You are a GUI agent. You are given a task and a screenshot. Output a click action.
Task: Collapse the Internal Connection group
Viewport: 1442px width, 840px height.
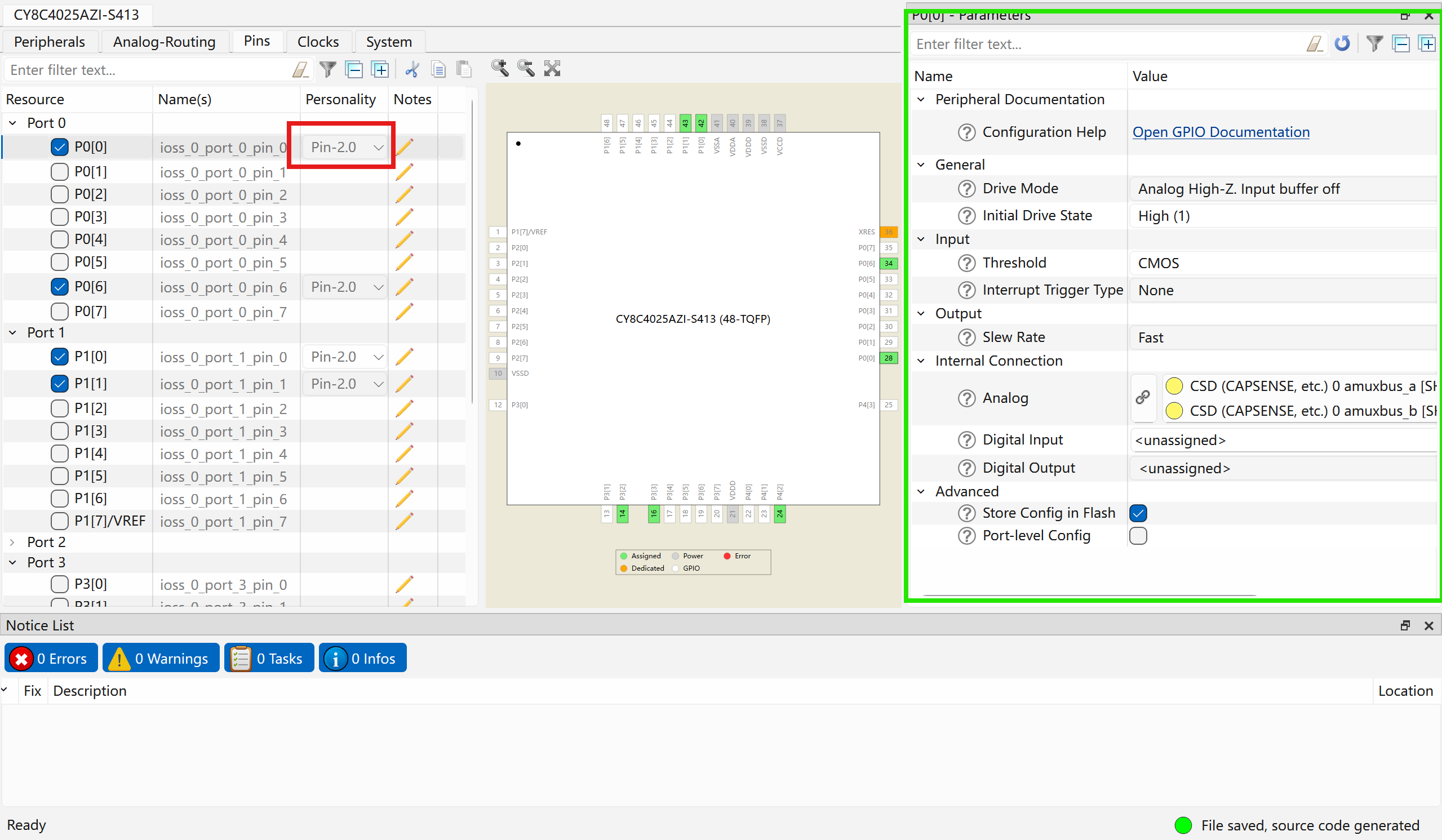coord(921,361)
